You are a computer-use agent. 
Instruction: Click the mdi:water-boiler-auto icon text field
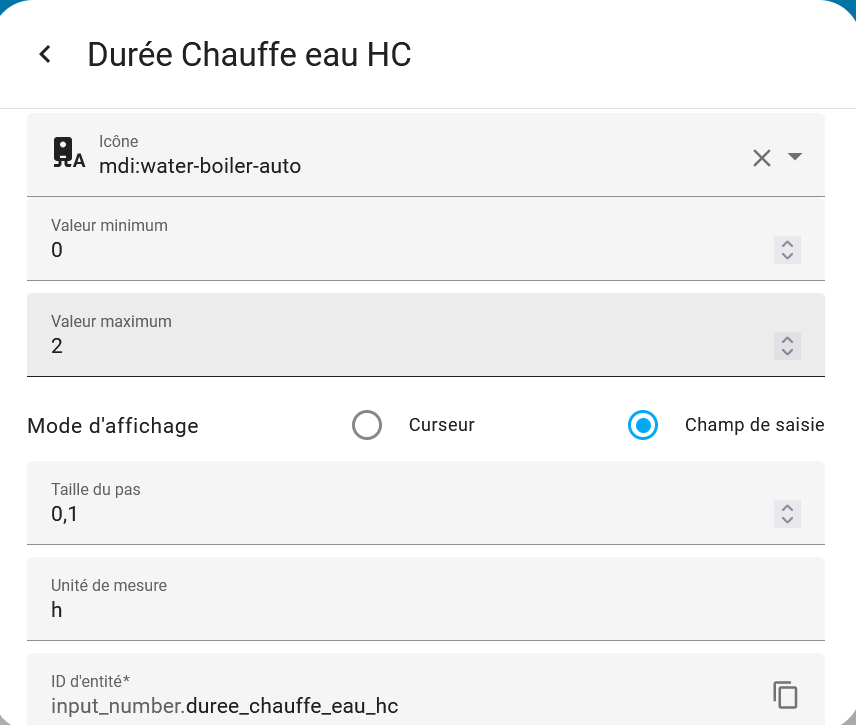[400, 166]
